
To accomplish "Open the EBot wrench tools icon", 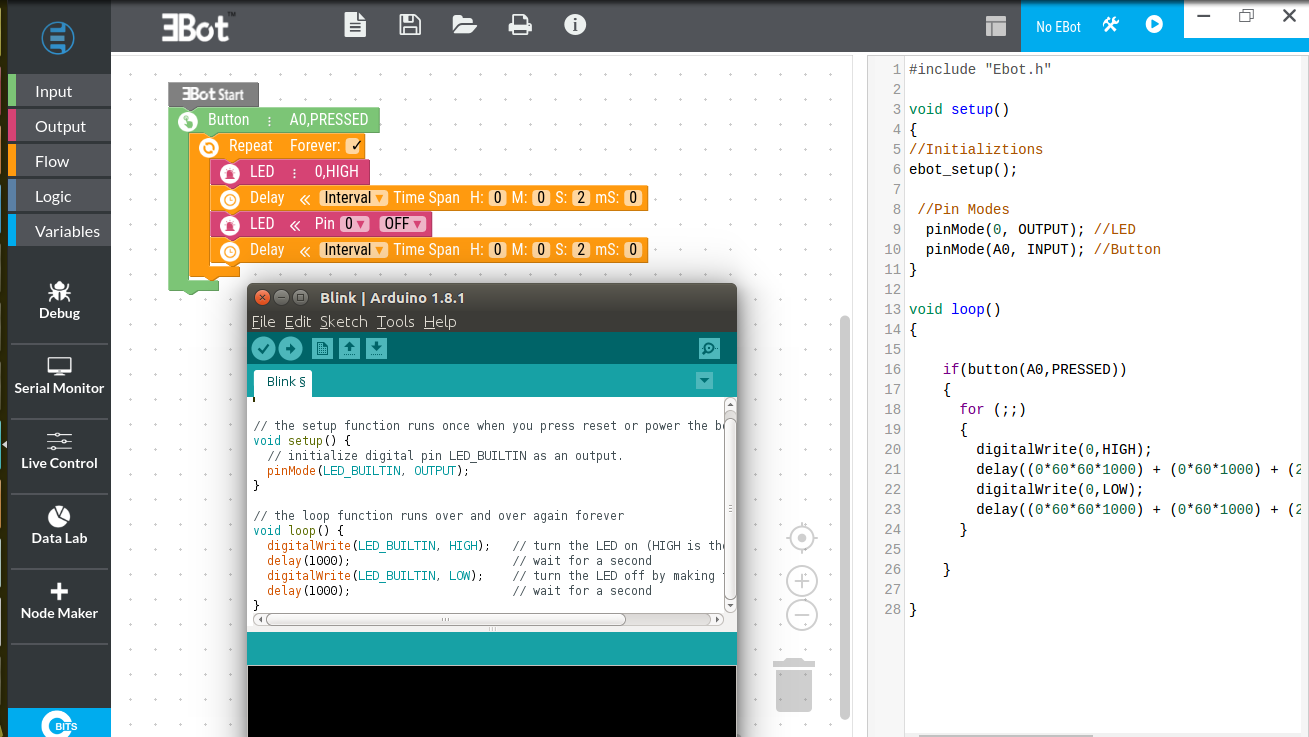I will coord(1111,25).
